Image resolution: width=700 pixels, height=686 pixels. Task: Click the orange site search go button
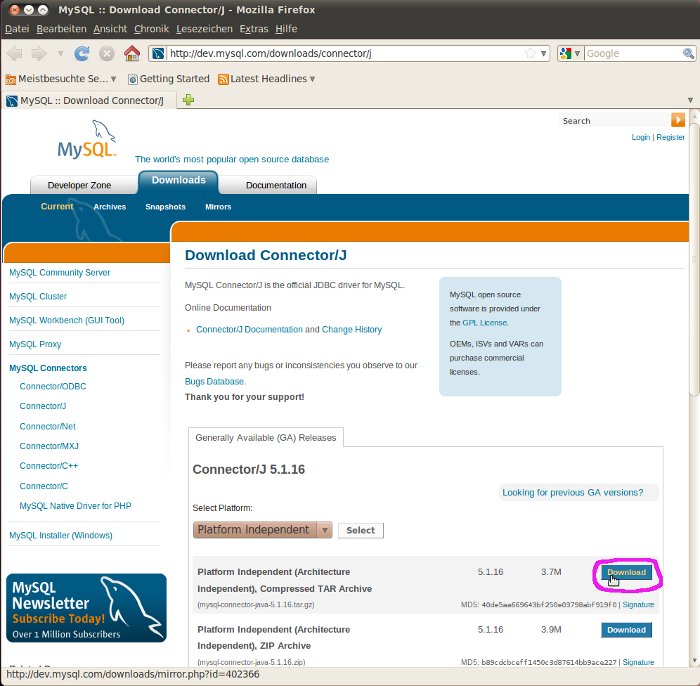pos(678,120)
